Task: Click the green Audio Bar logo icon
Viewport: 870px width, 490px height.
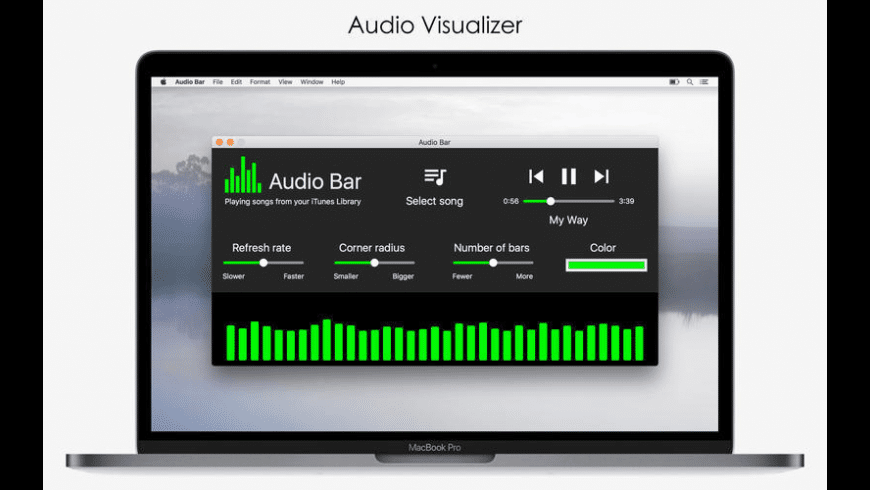Action: (242, 175)
